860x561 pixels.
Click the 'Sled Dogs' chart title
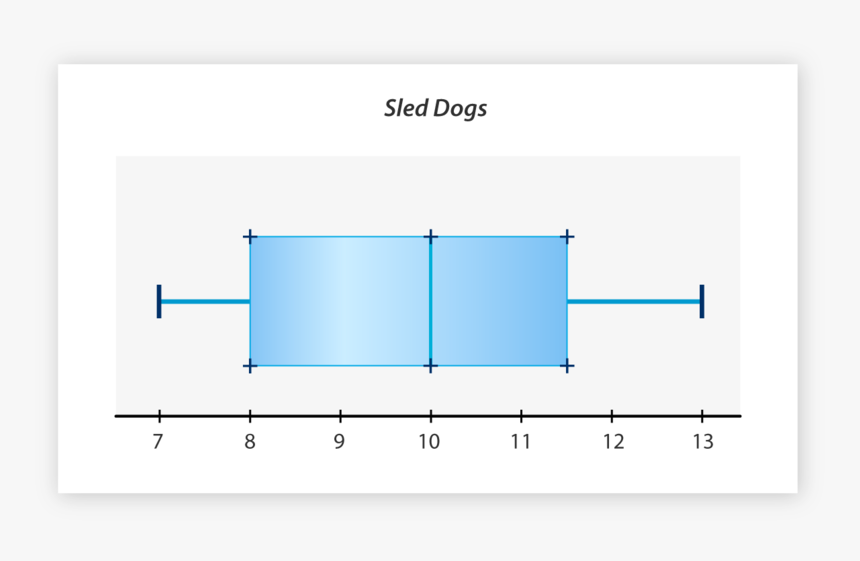[435, 108]
